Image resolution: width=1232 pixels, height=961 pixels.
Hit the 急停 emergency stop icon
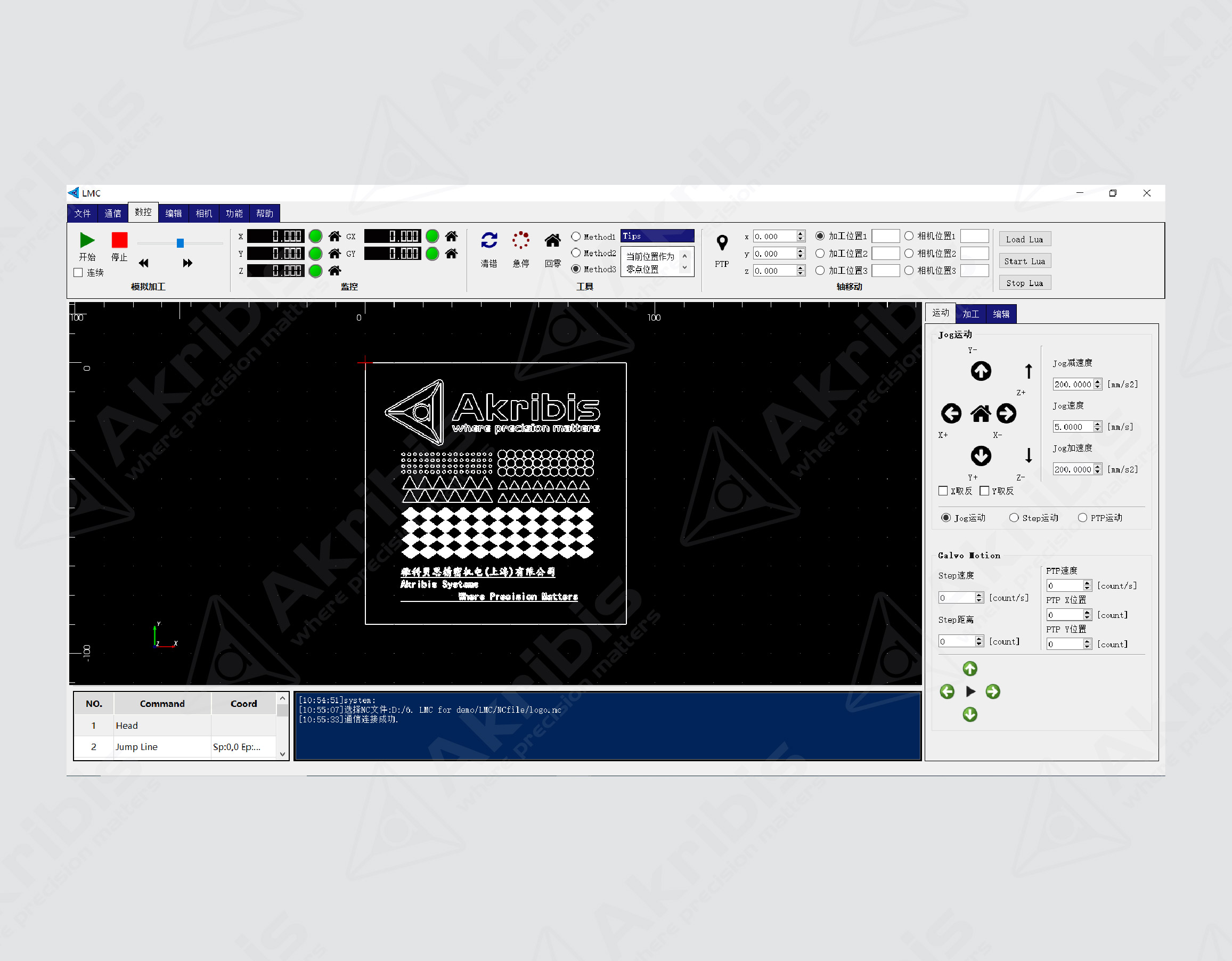click(520, 240)
